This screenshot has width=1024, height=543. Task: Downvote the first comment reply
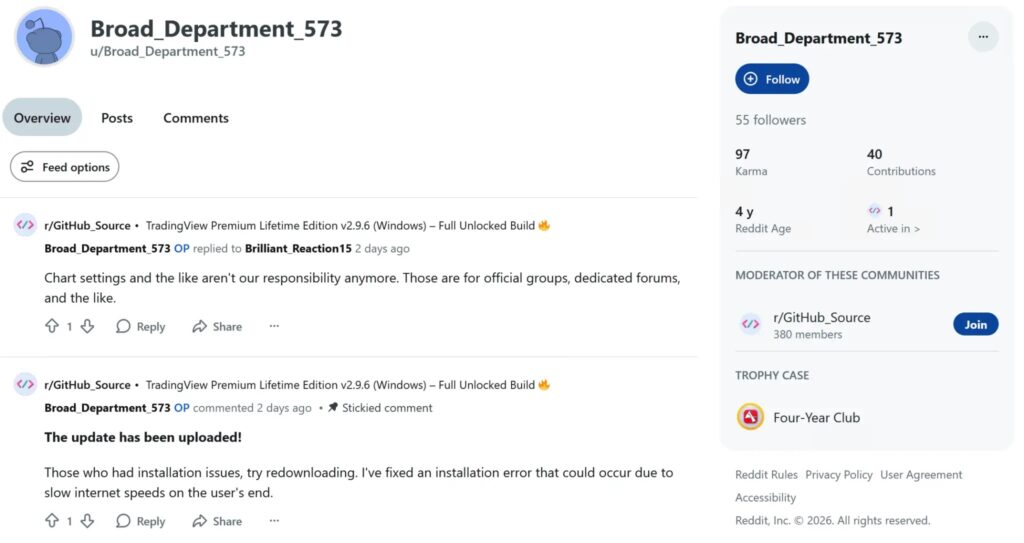[87, 326]
